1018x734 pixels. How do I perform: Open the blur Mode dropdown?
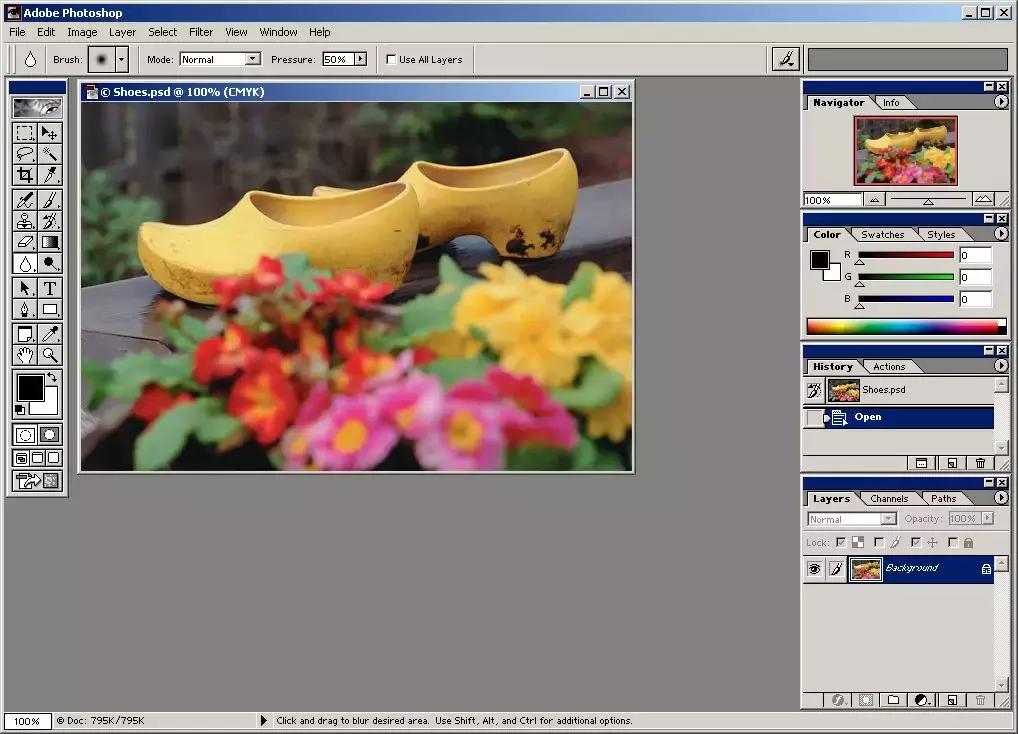pyautogui.click(x=252, y=60)
